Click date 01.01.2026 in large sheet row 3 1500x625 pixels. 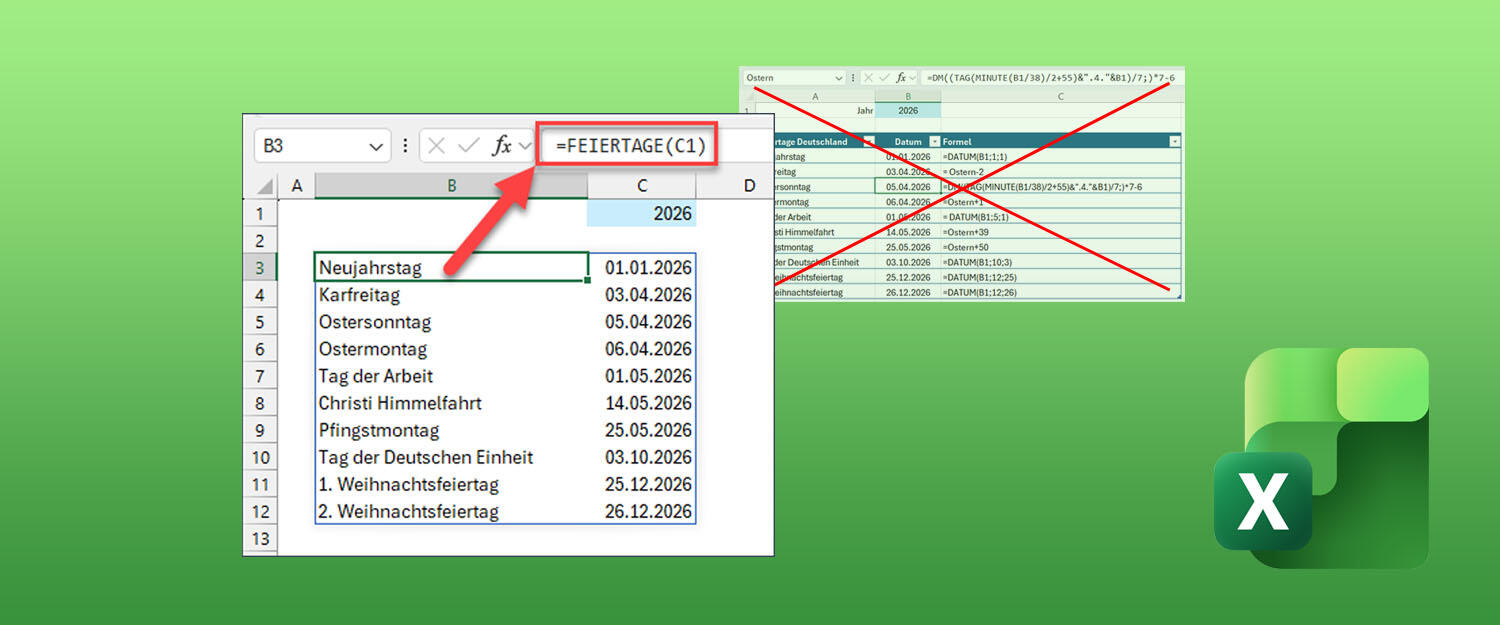pyautogui.click(x=642, y=267)
